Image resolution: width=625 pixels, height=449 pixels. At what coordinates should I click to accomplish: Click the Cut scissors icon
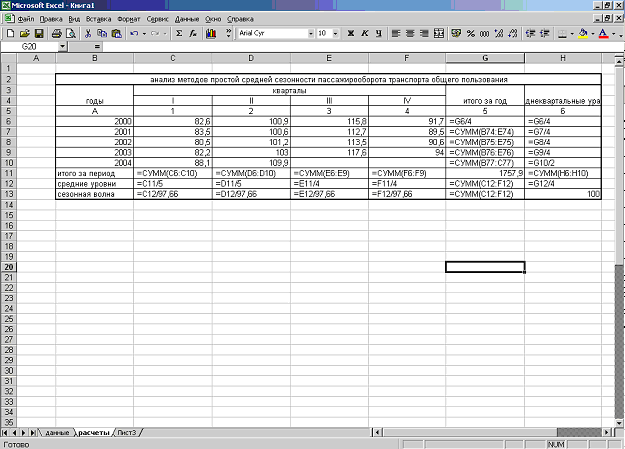pos(90,33)
